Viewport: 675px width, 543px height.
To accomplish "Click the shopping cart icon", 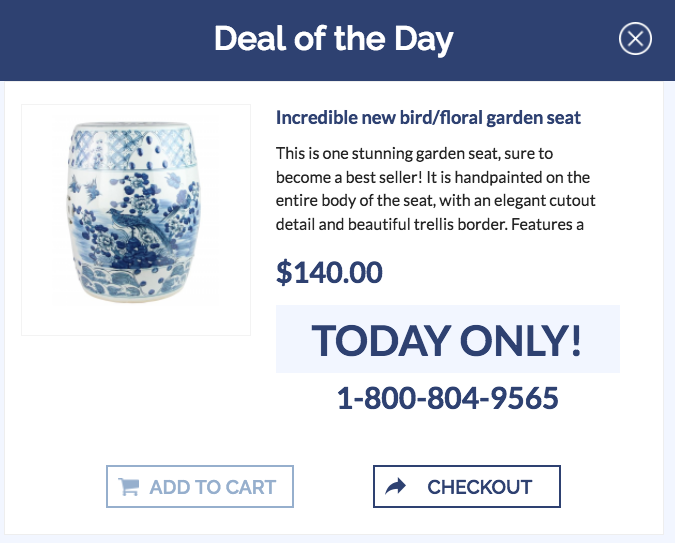I will 129,487.
